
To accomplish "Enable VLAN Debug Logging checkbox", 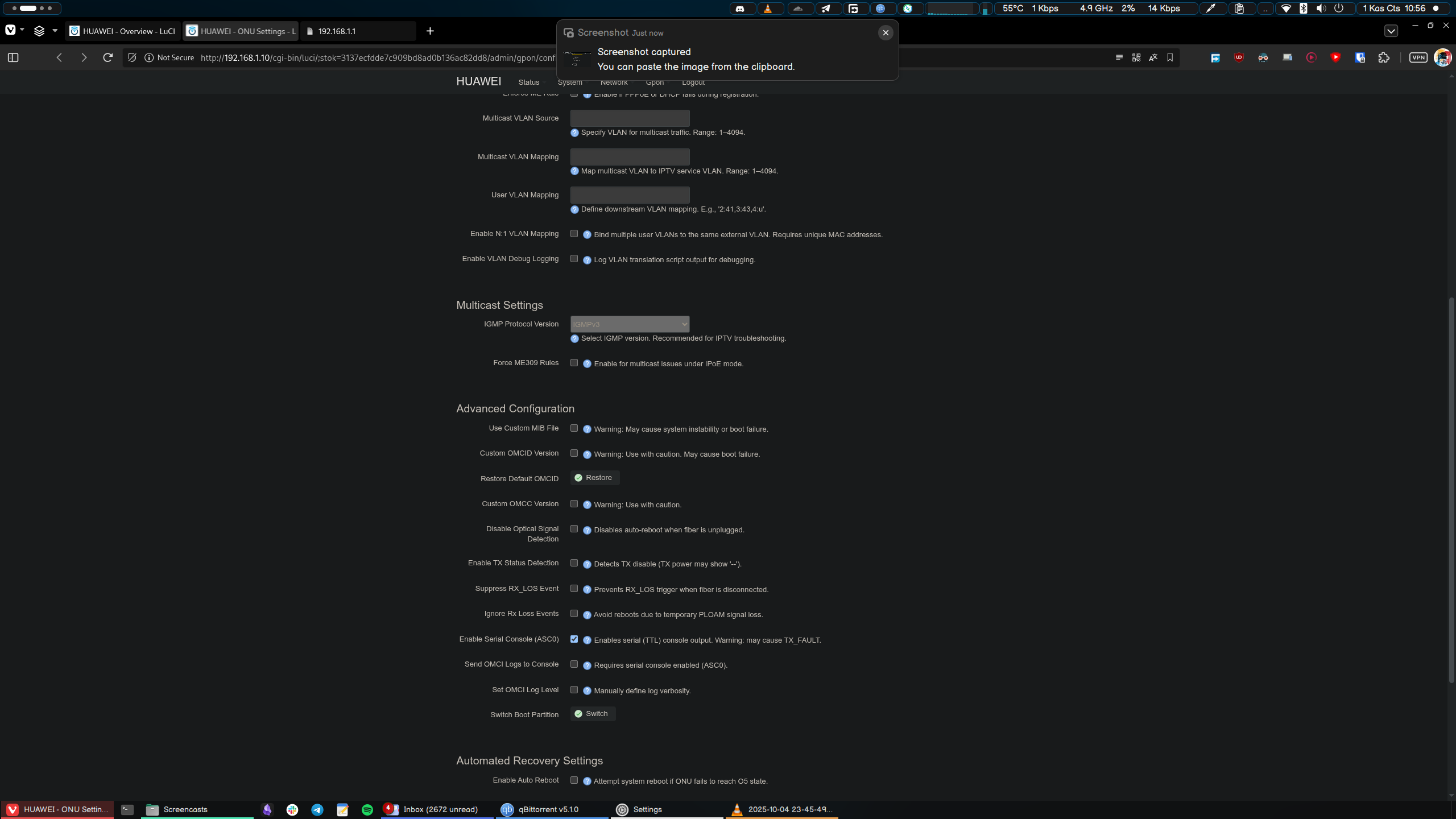I will [574, 259].
